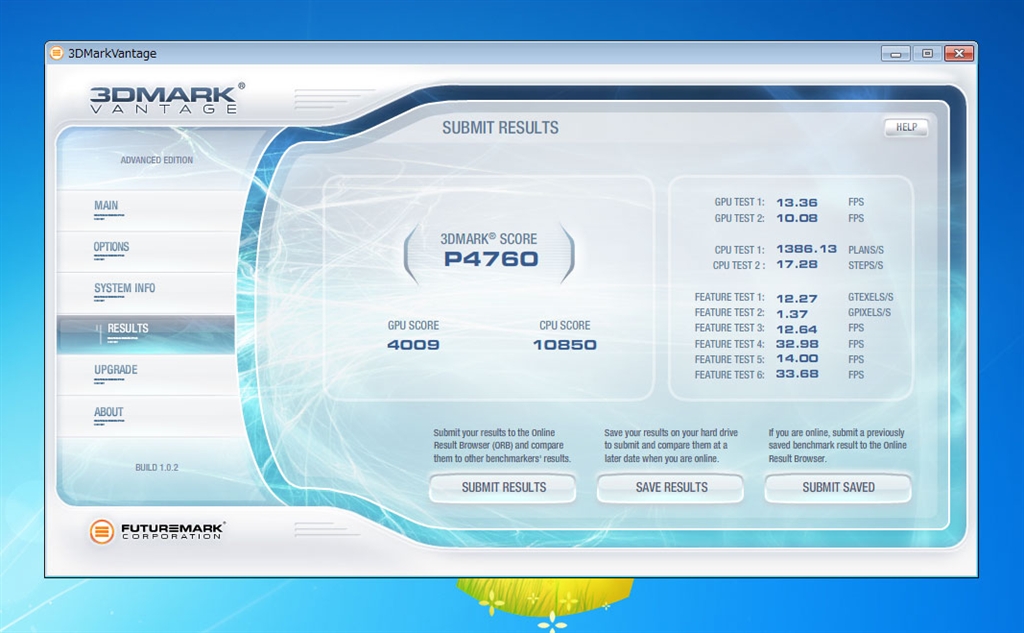Click the Feature Test 6 value 33.68
The image size is (1024, 633).
pyautogui.click(x=797, y=374)
